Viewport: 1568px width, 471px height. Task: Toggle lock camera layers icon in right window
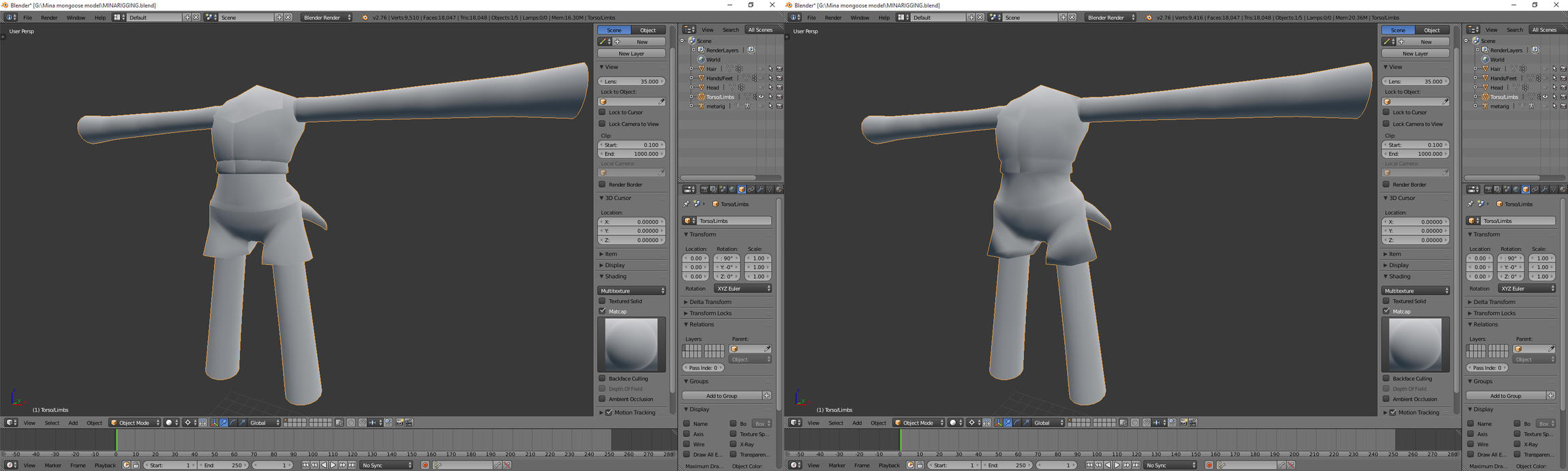tap(1124, 423)
